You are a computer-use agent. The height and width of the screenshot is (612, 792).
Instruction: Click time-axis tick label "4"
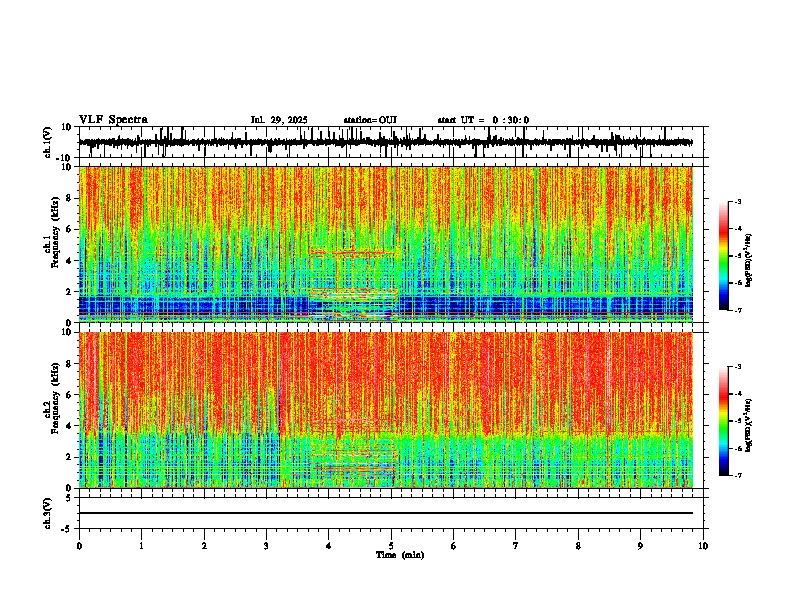click(329, 546)
